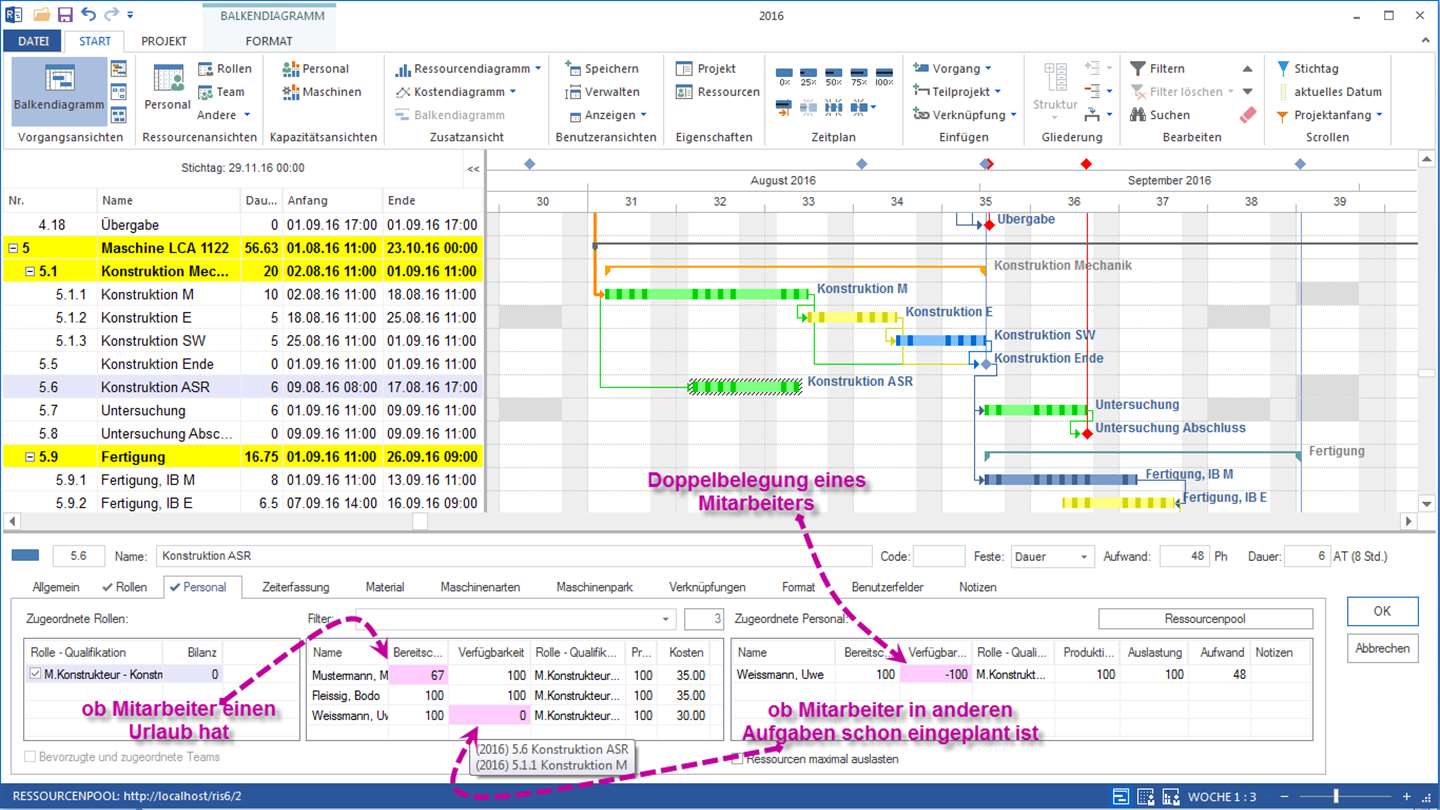Show the Rollen resource view
The image size is (1440, 810).
pos(224,68)
